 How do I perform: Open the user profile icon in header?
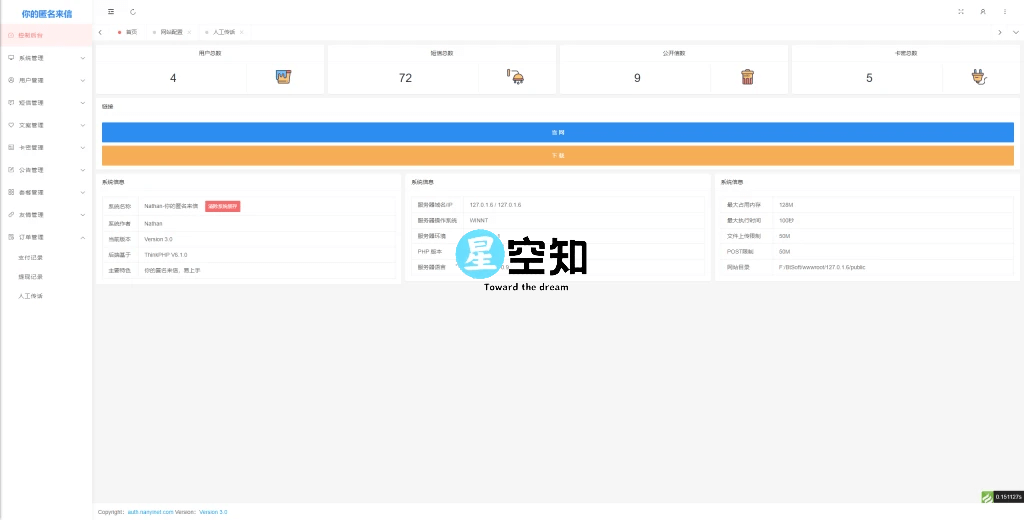tap(983, 12)
